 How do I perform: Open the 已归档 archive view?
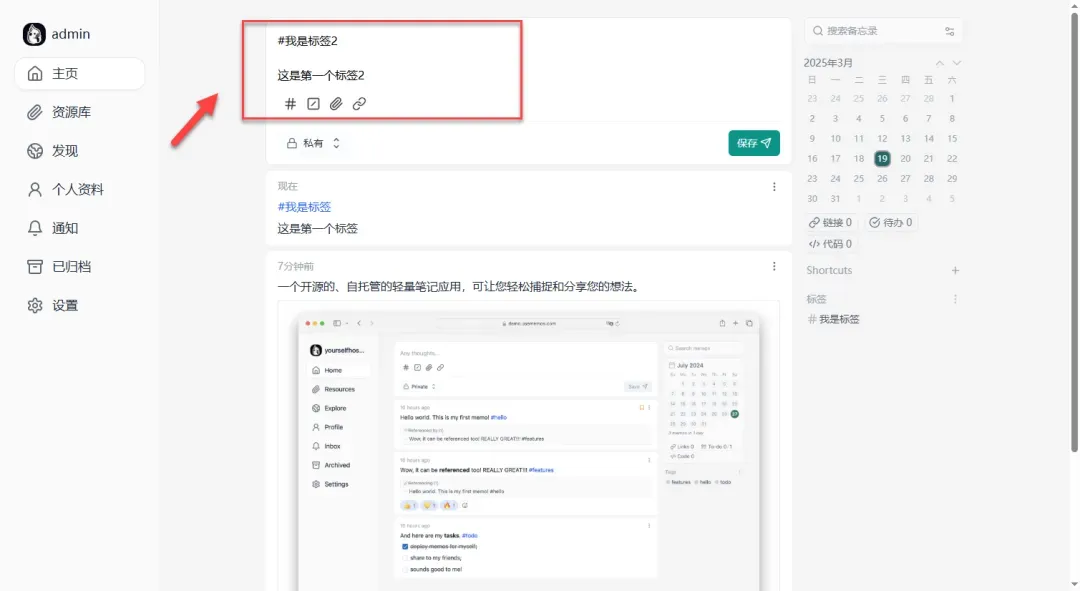click(67, 266)
